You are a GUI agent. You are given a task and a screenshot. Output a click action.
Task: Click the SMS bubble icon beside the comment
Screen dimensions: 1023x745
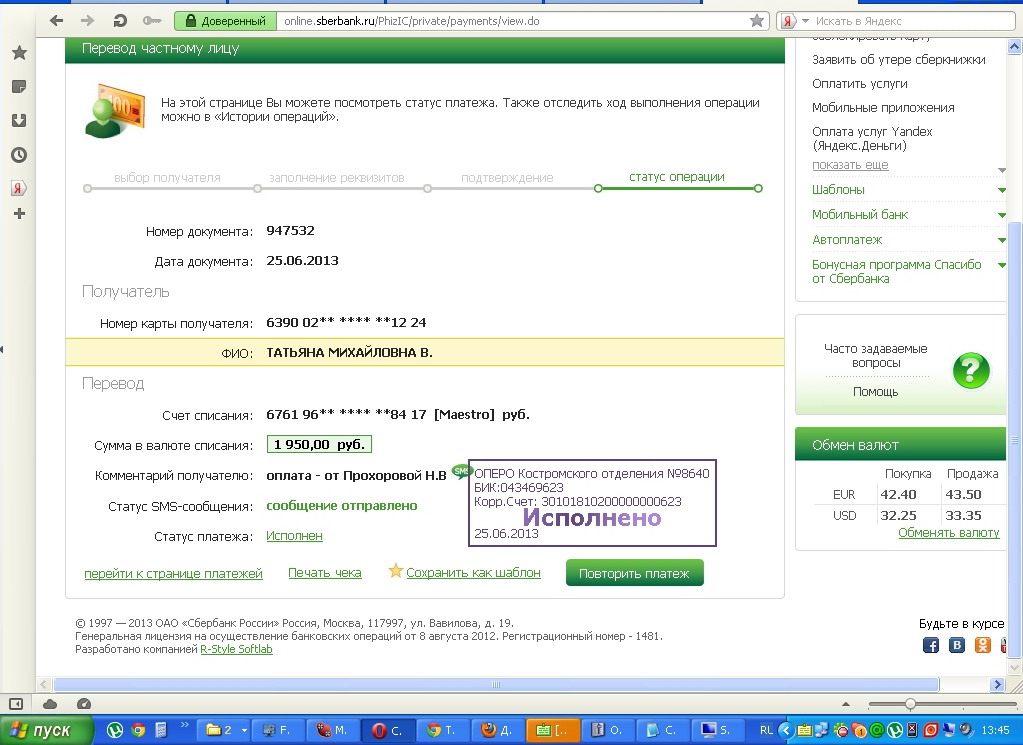[461, 470]
